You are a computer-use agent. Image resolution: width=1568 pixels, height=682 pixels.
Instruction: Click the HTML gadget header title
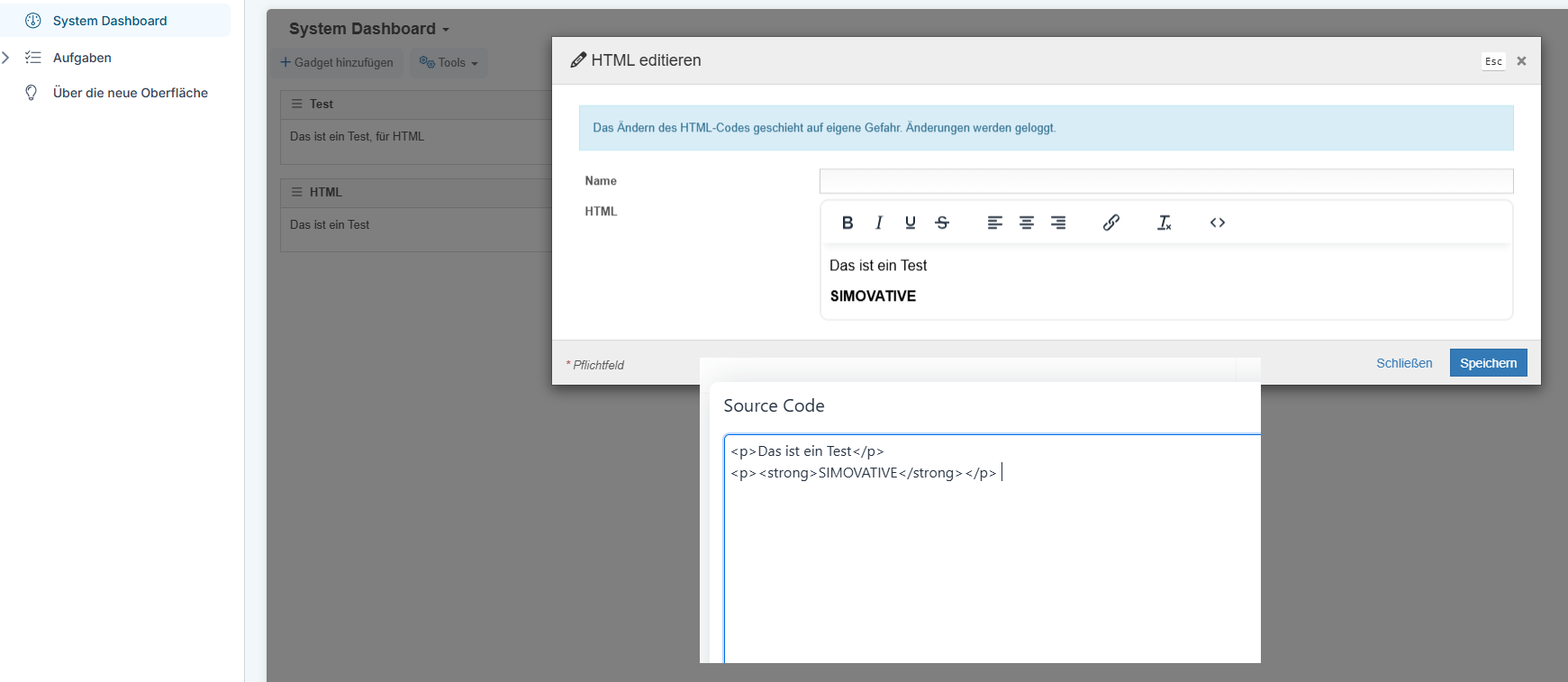pyautogui.click(x=326, y=192)
